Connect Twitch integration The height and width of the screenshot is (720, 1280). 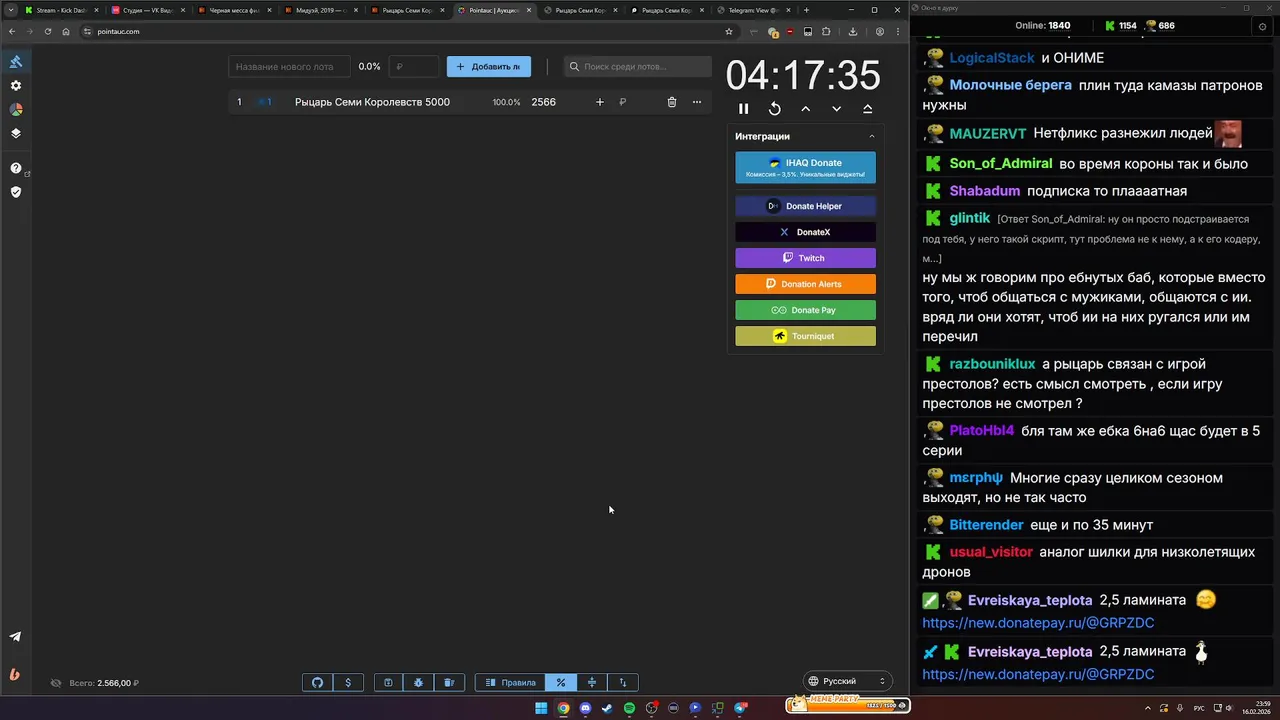coord(805,258)
